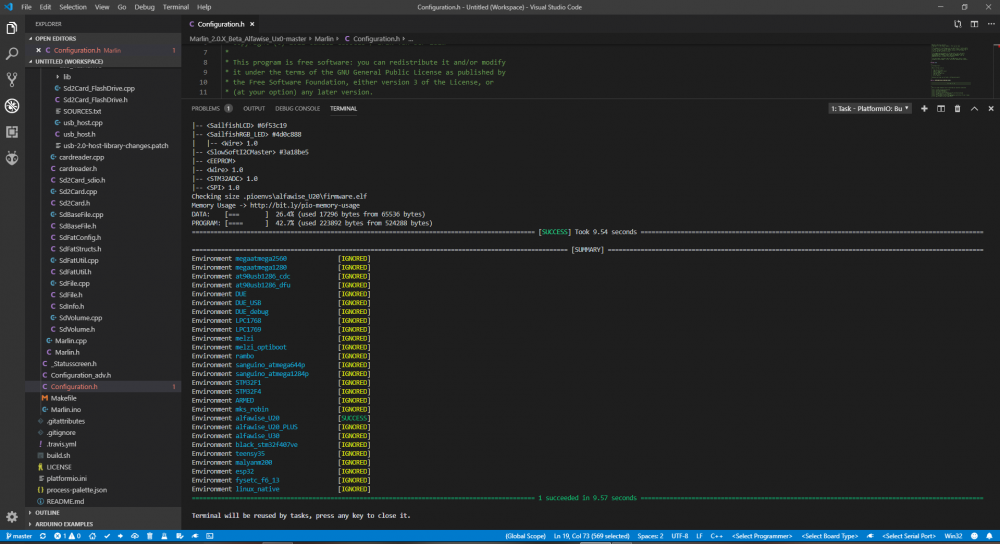Open the Search view in activity bar
This screenshot has height=544, width=1000.
click(11, 54)
